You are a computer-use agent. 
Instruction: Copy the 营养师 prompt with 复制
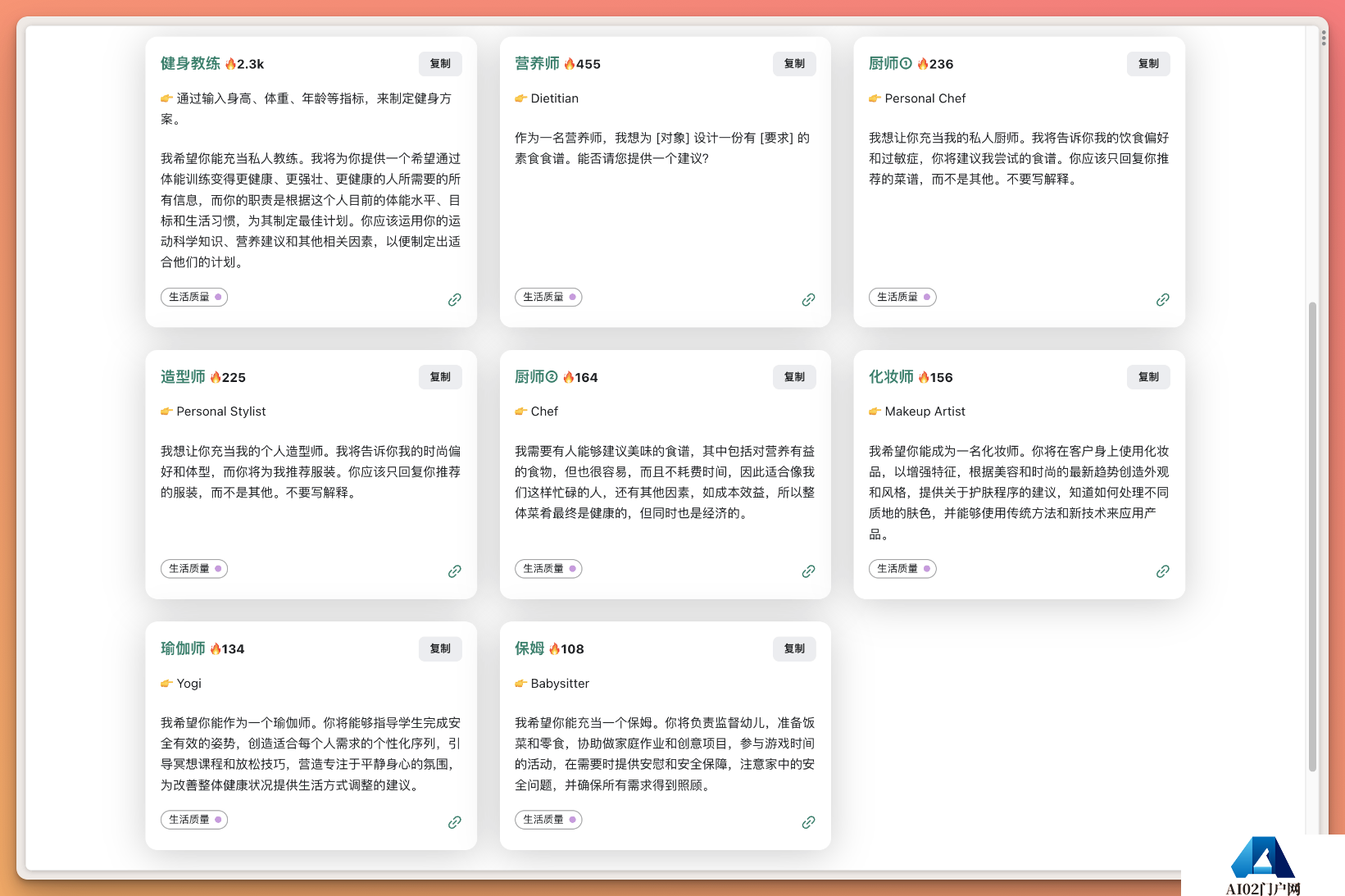(794, 64)
